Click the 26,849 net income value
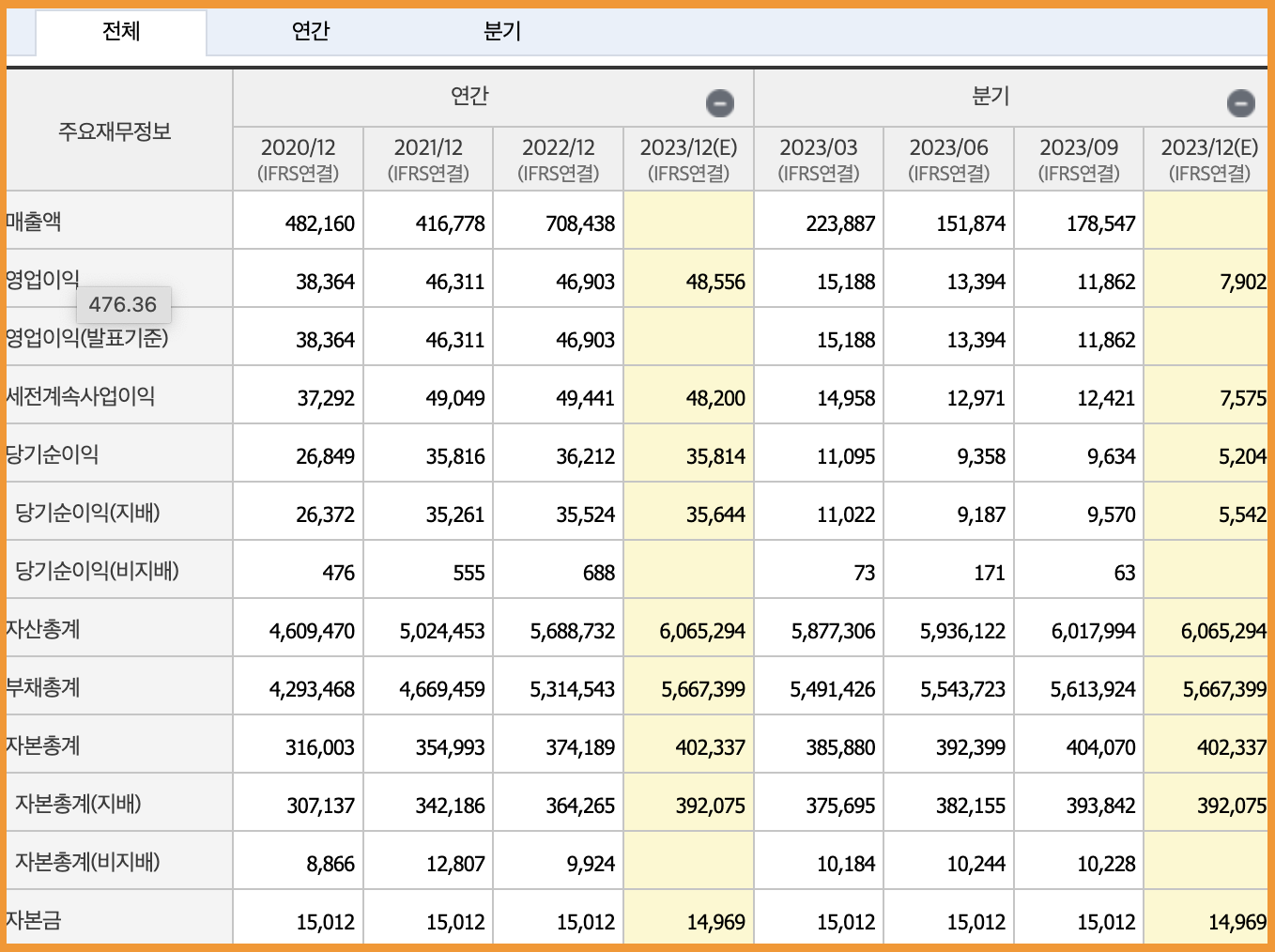 326,456
